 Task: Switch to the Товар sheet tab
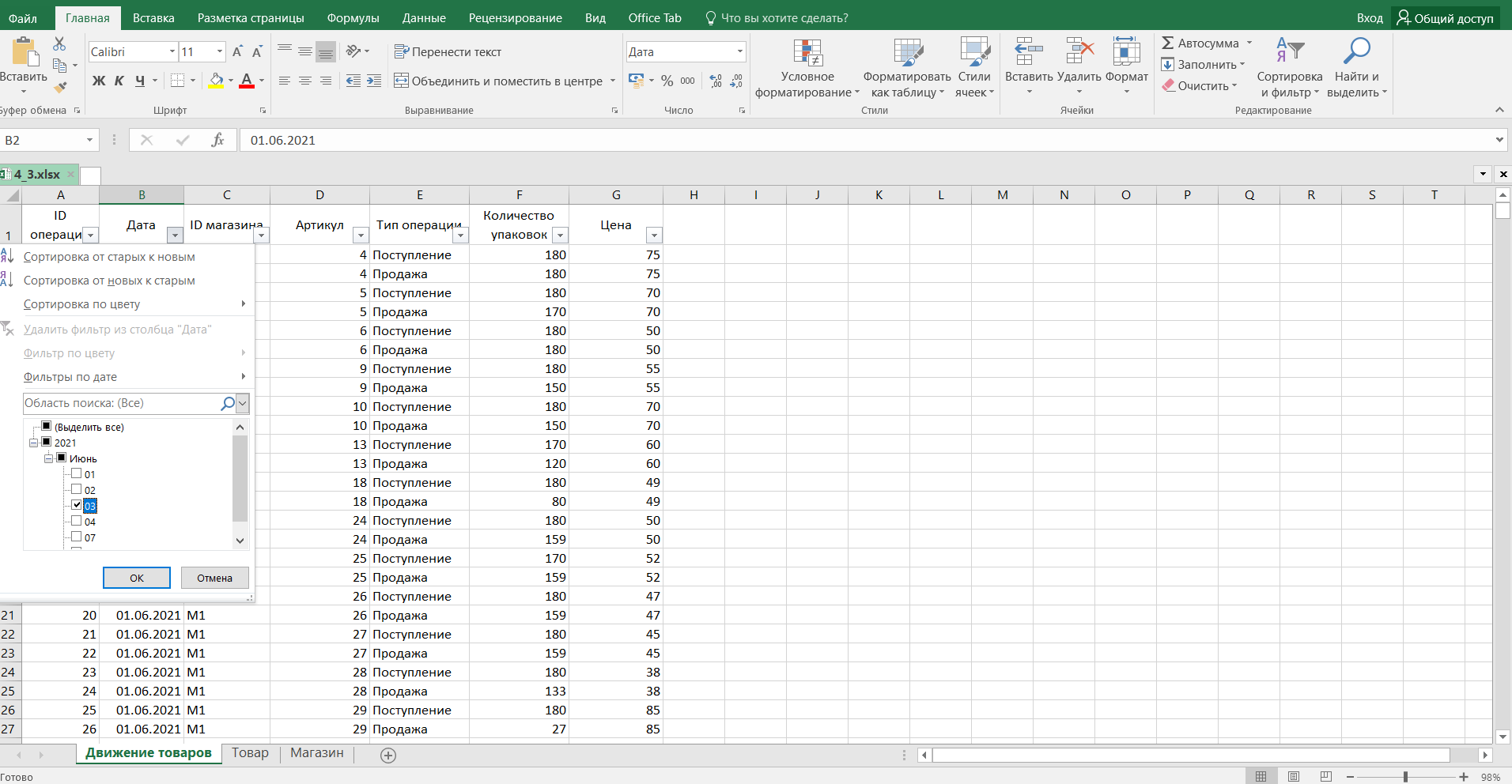click(x=250, y=753)
